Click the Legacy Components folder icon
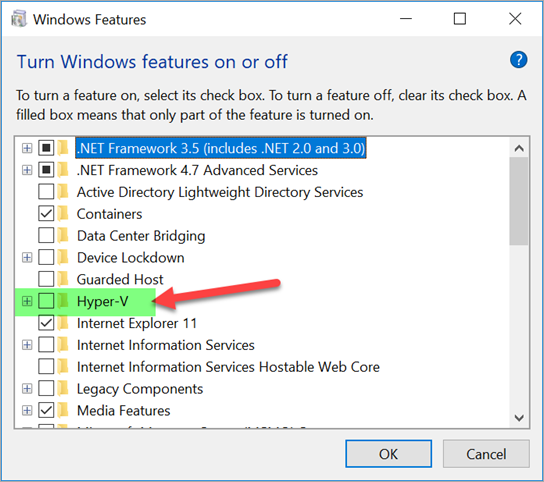Image resolution: width=544 pixels, height=482 pixels. click(63, 388)
